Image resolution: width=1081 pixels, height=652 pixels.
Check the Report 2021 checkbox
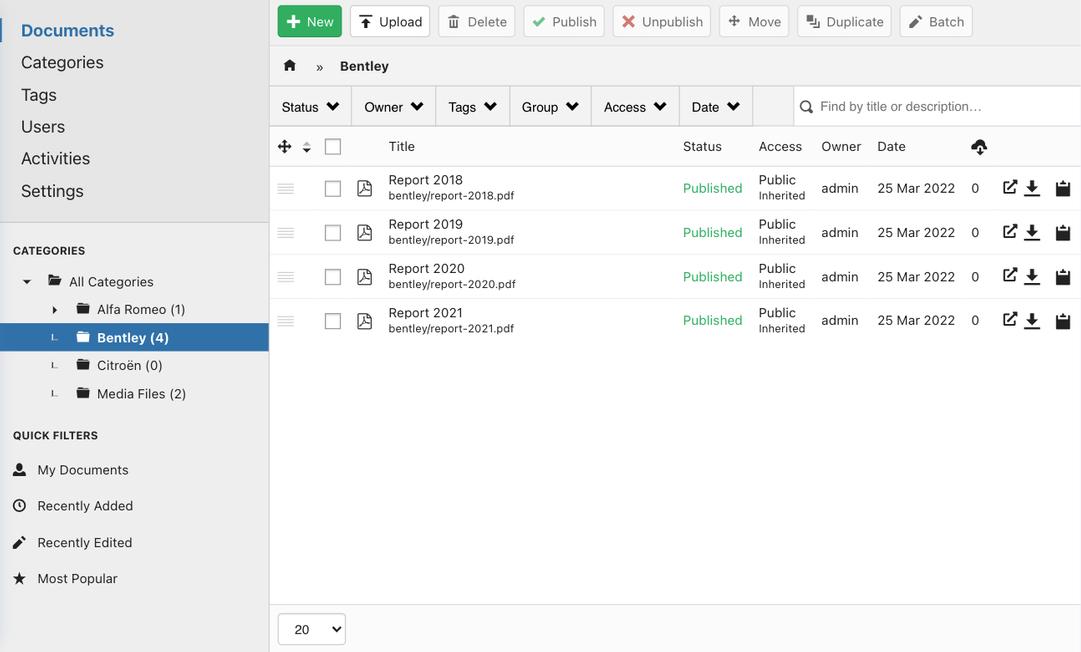pyautogui.click(x=333, y=320)
